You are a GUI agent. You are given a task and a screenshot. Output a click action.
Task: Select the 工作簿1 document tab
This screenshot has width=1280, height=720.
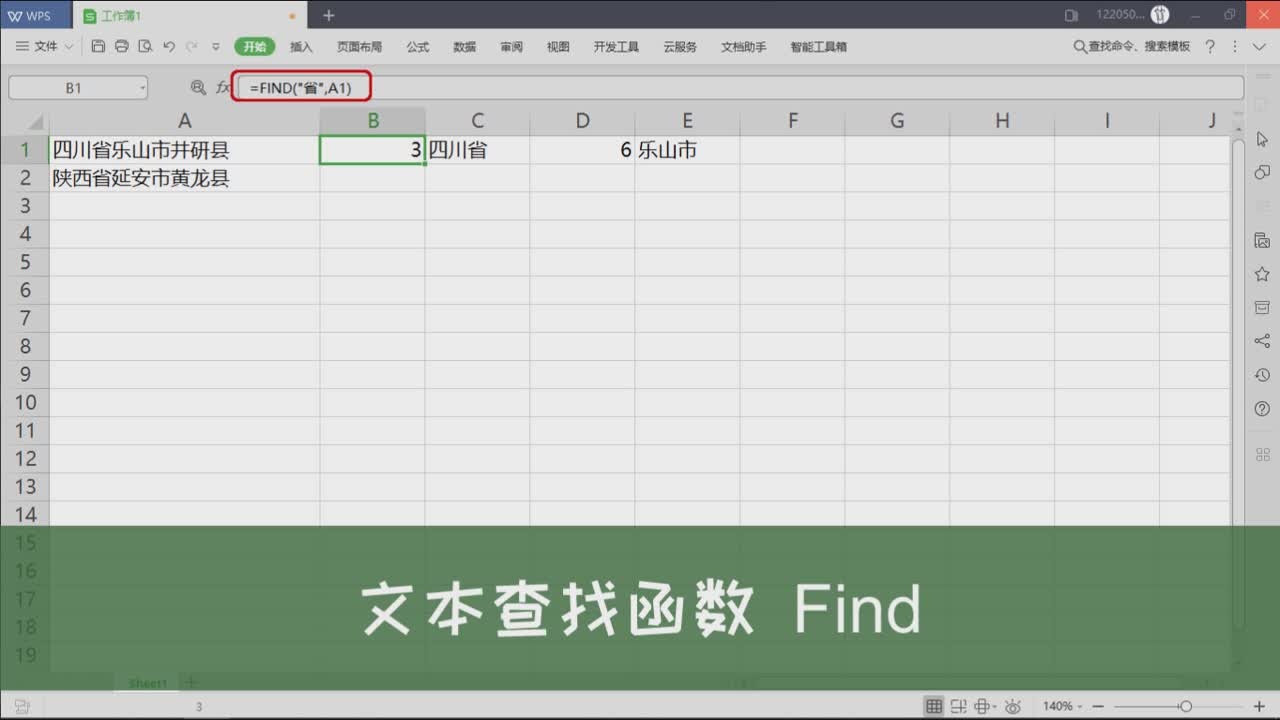click(x=188, y=16)
